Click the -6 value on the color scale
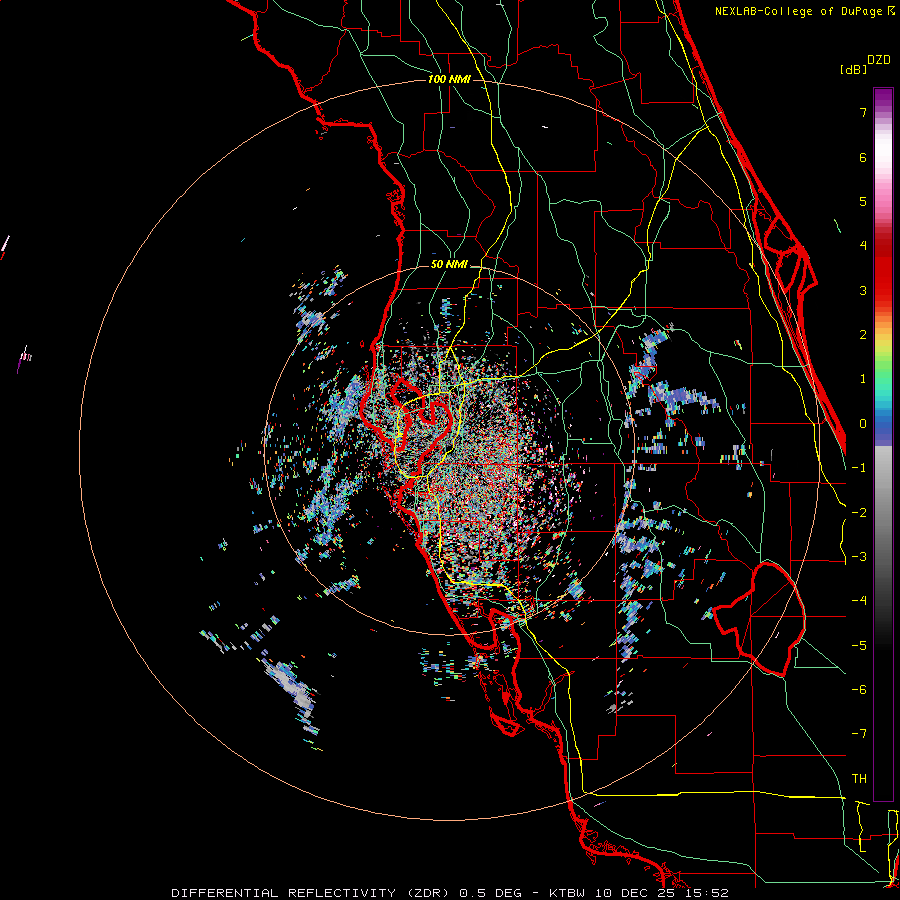The image size is (900, 900). tap(859, 690)
